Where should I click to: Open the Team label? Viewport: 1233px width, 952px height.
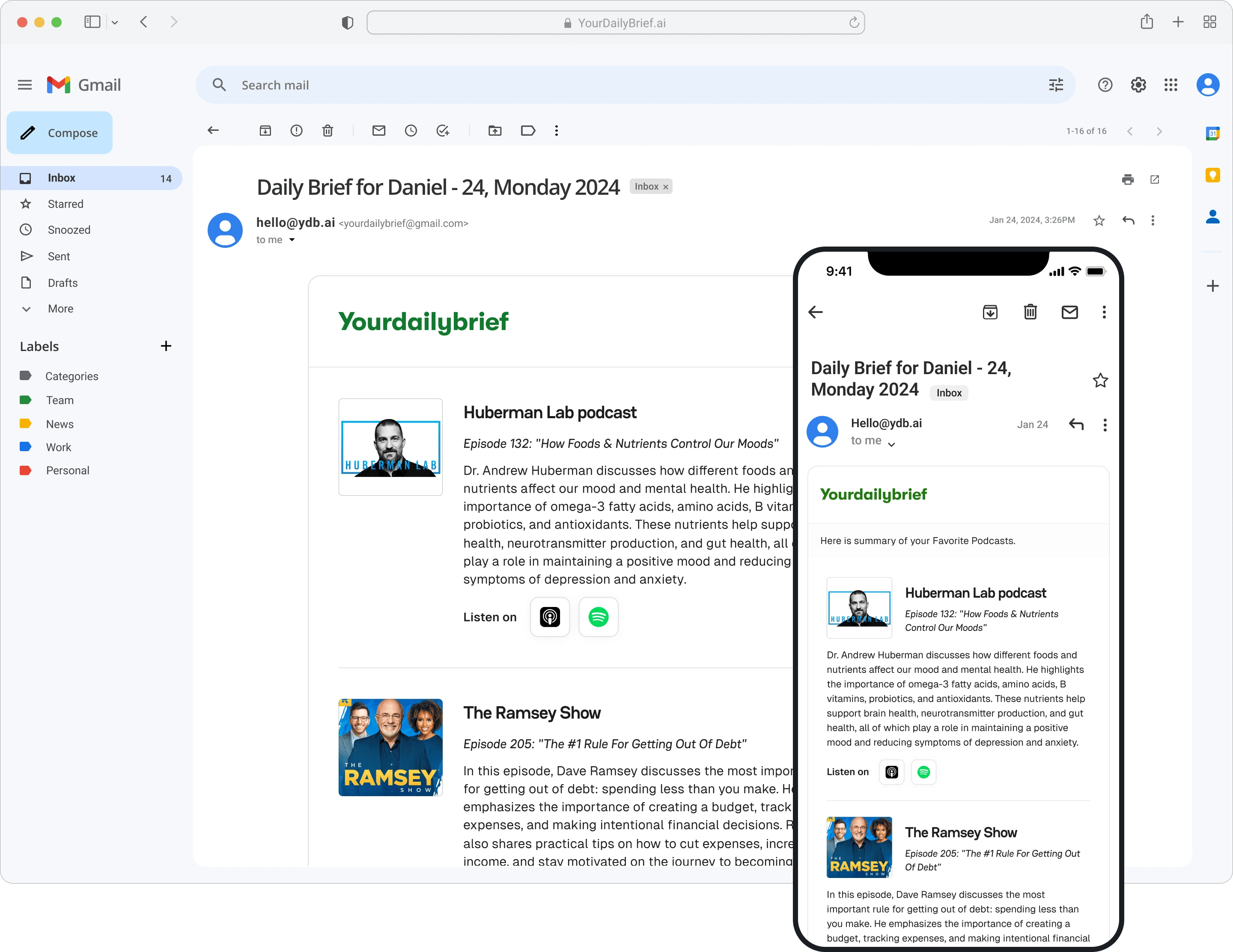[x=60, y=400]
